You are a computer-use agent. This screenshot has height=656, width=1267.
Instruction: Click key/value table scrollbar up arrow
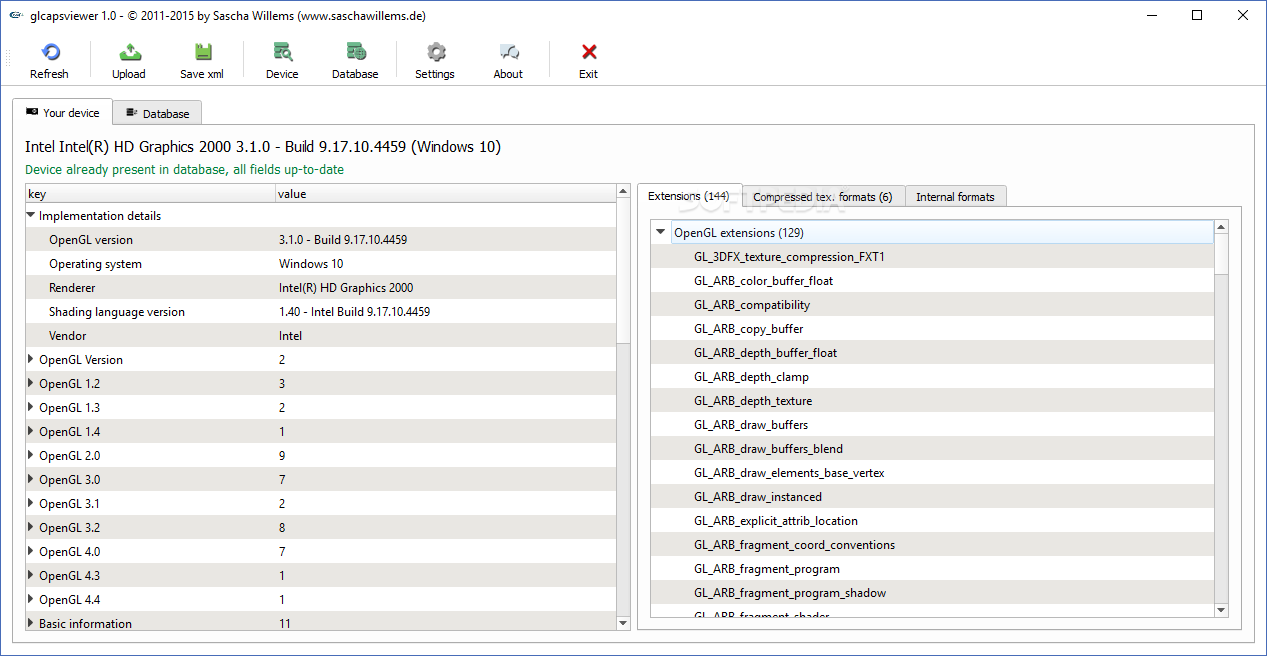(x=624, y=193)
